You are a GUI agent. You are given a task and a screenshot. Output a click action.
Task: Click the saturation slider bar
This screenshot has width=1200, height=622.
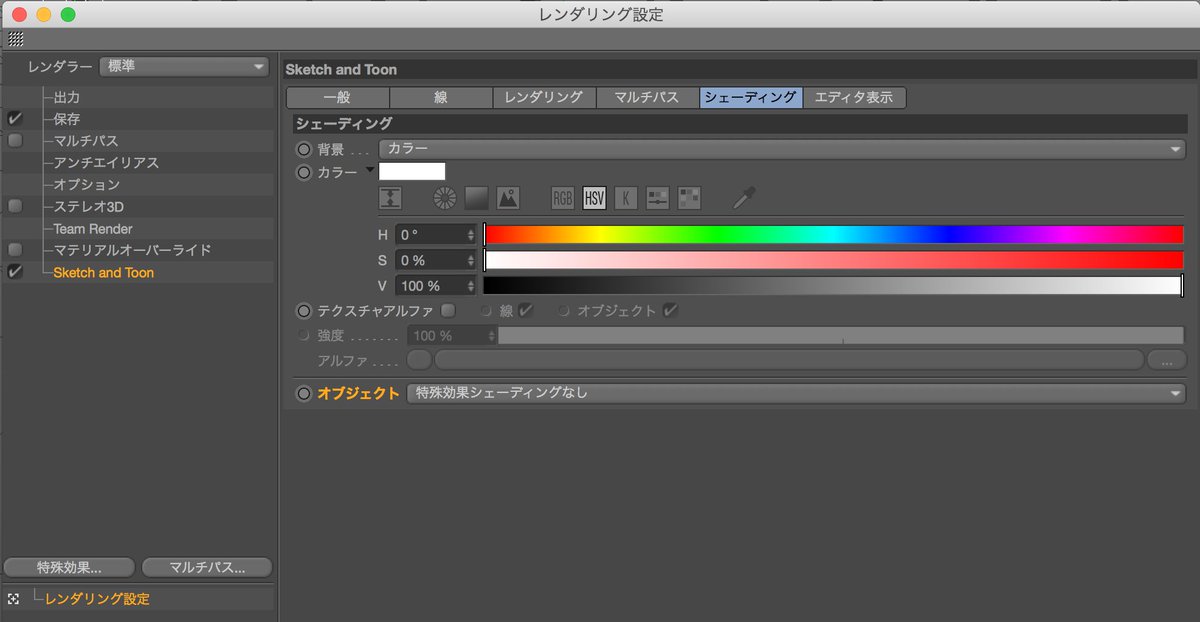coord(833,260)
